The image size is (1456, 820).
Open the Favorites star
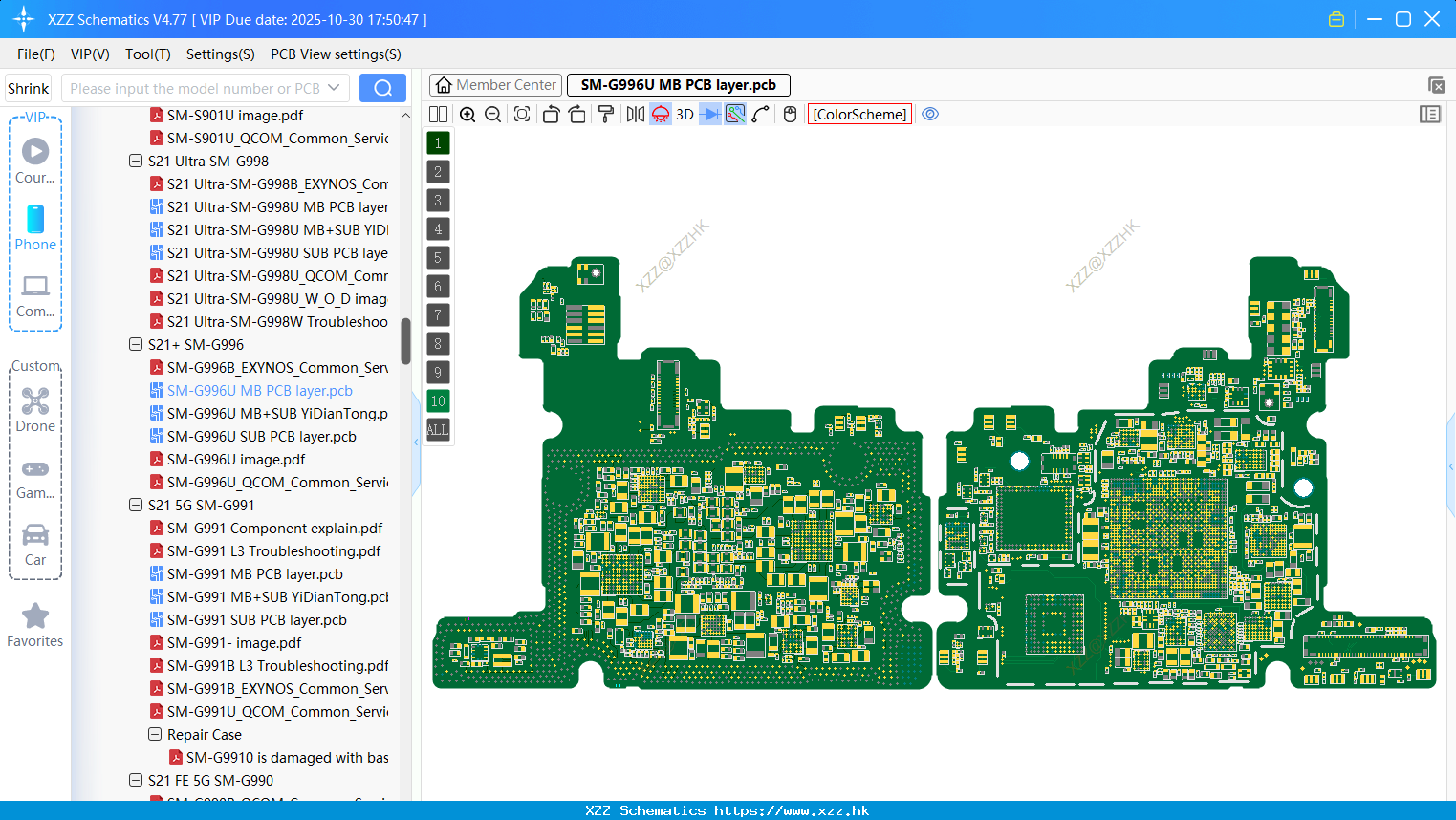(35, 626)
